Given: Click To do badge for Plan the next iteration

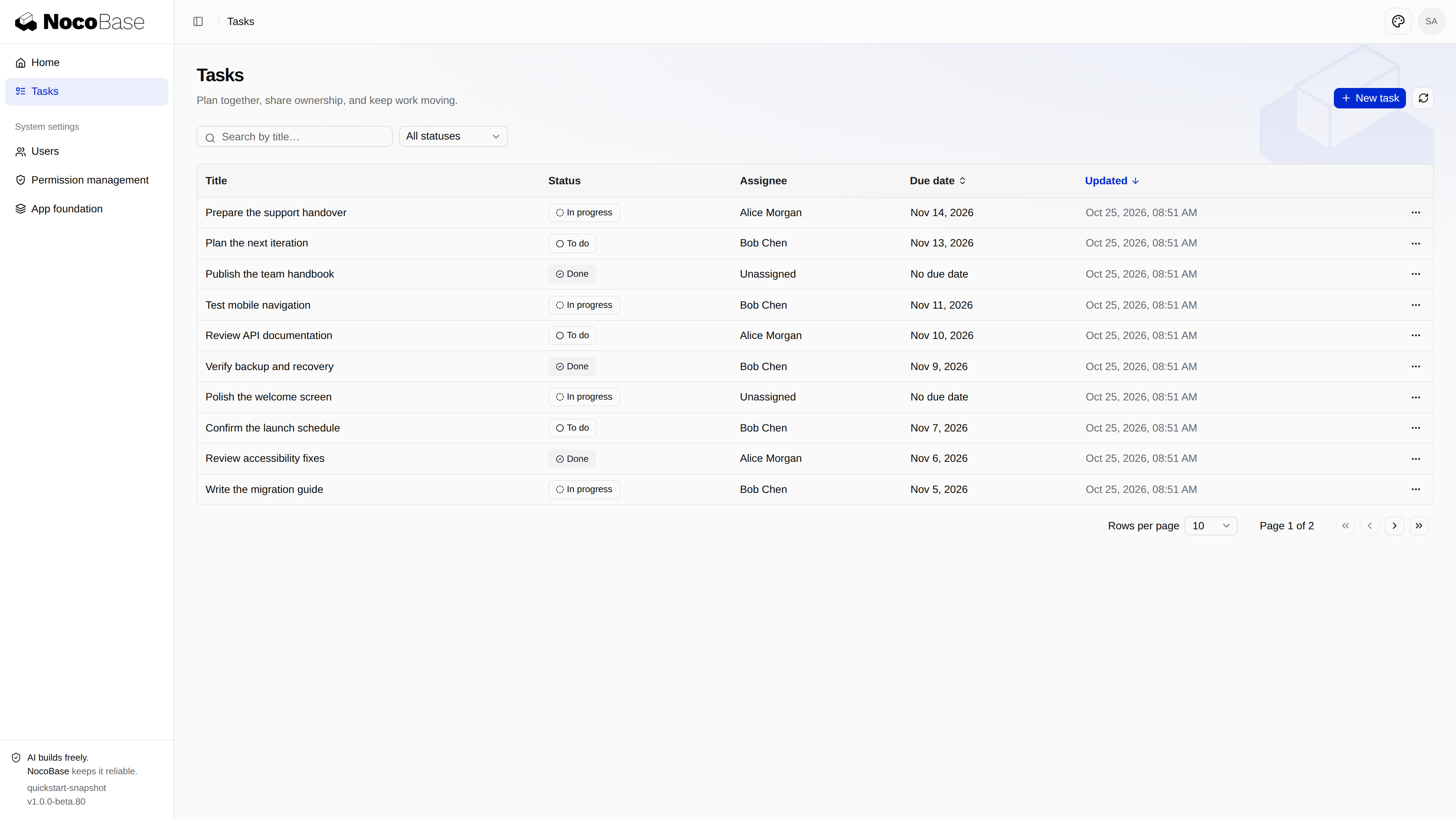Looking at the screenshot, I should click(572, 243).
